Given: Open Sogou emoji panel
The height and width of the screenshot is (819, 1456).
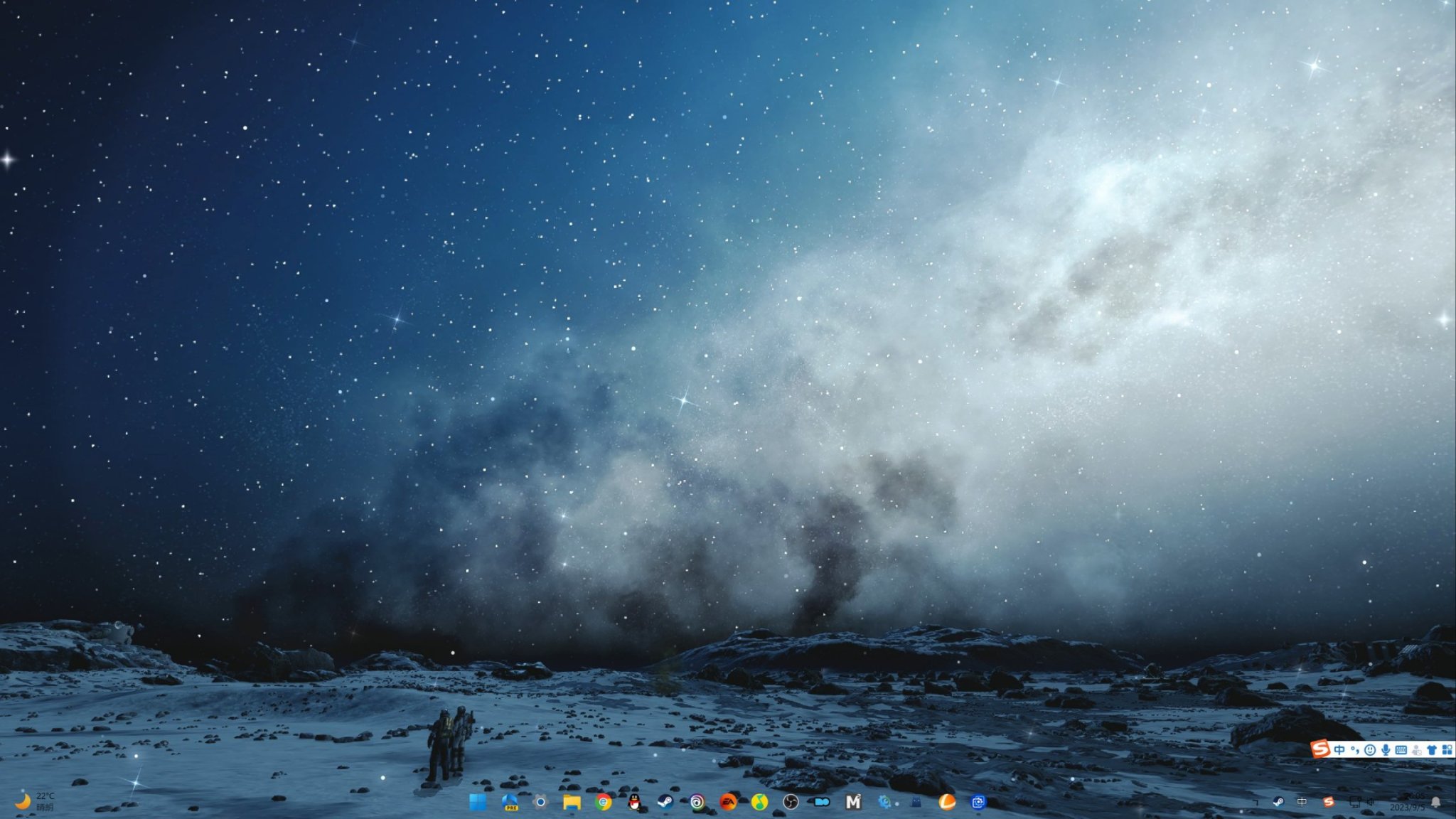Looking at the screenshot, I should tap(1370, 749).
